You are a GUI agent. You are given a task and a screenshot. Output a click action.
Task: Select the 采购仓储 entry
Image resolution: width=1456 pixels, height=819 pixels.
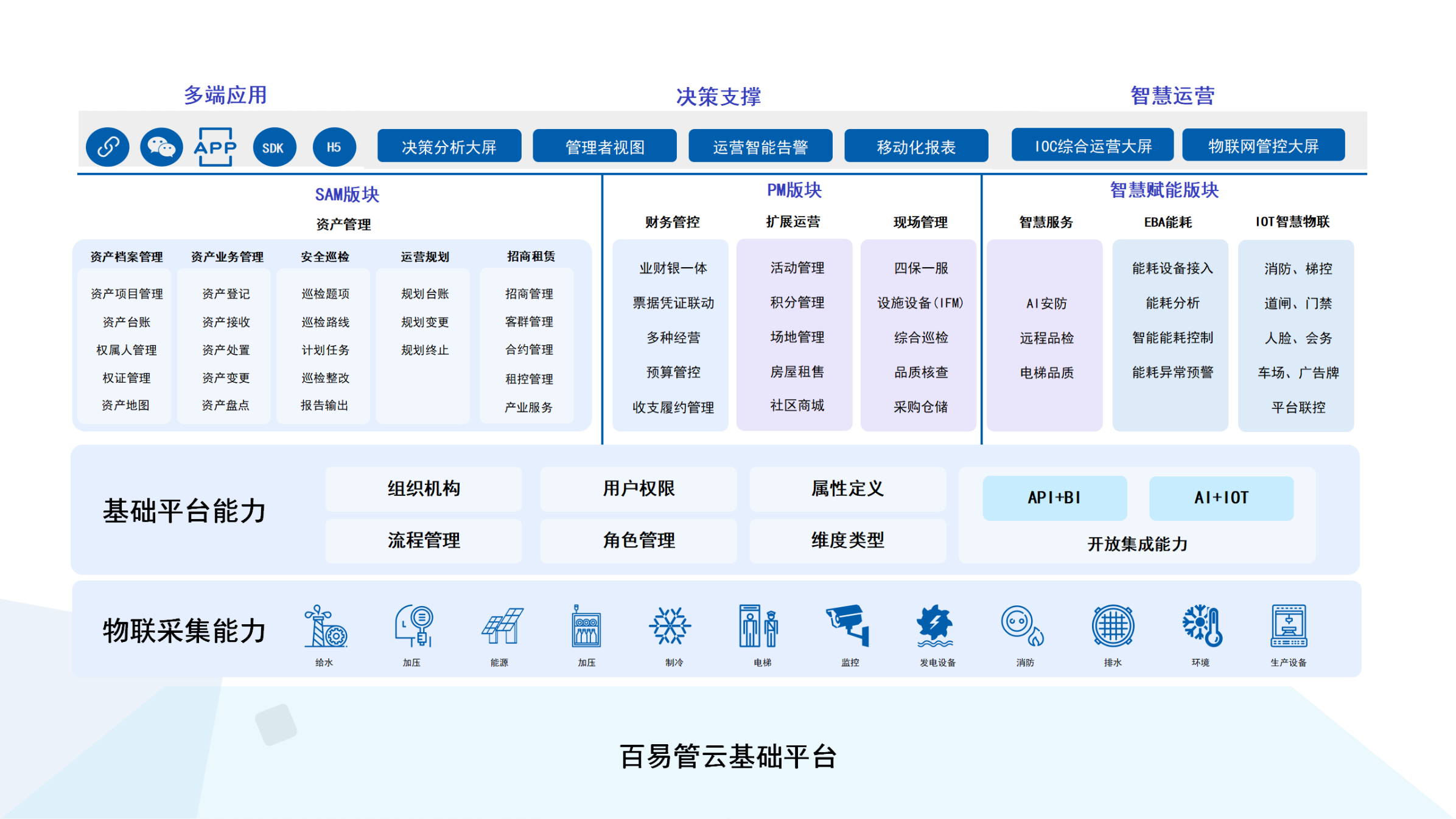(921, 407)
